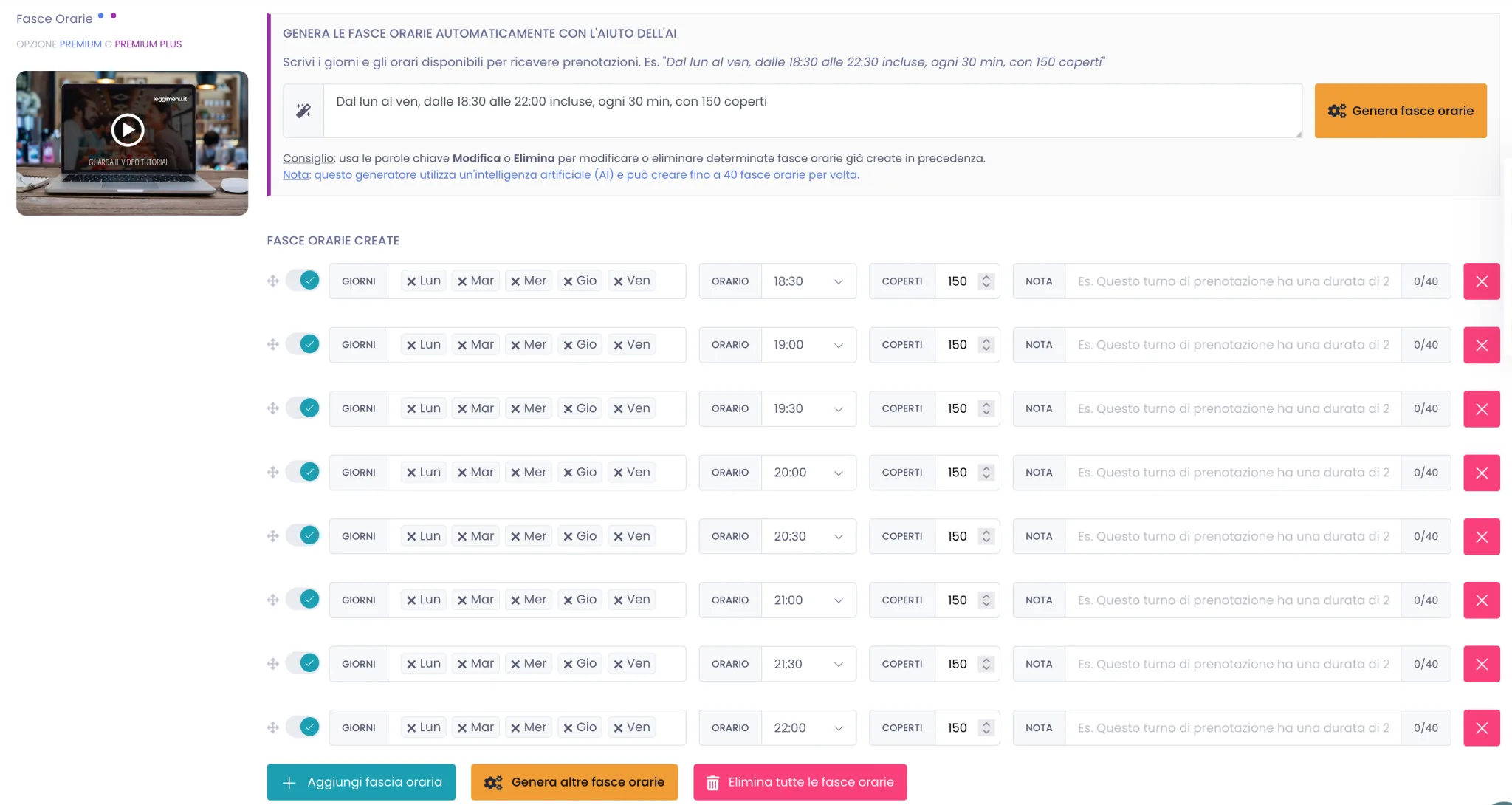Remove Mer tag from the 21:00 row

coord(515,600)
